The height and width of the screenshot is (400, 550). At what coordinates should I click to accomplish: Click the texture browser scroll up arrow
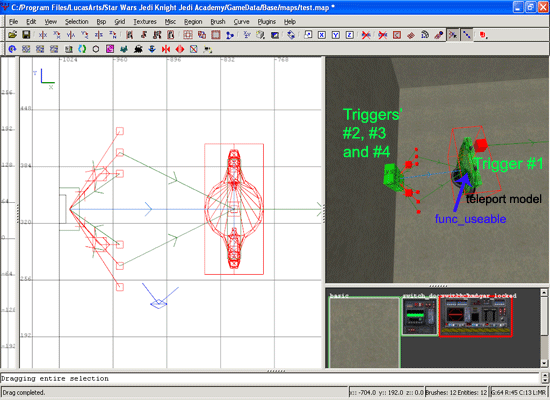coord(544,292)
